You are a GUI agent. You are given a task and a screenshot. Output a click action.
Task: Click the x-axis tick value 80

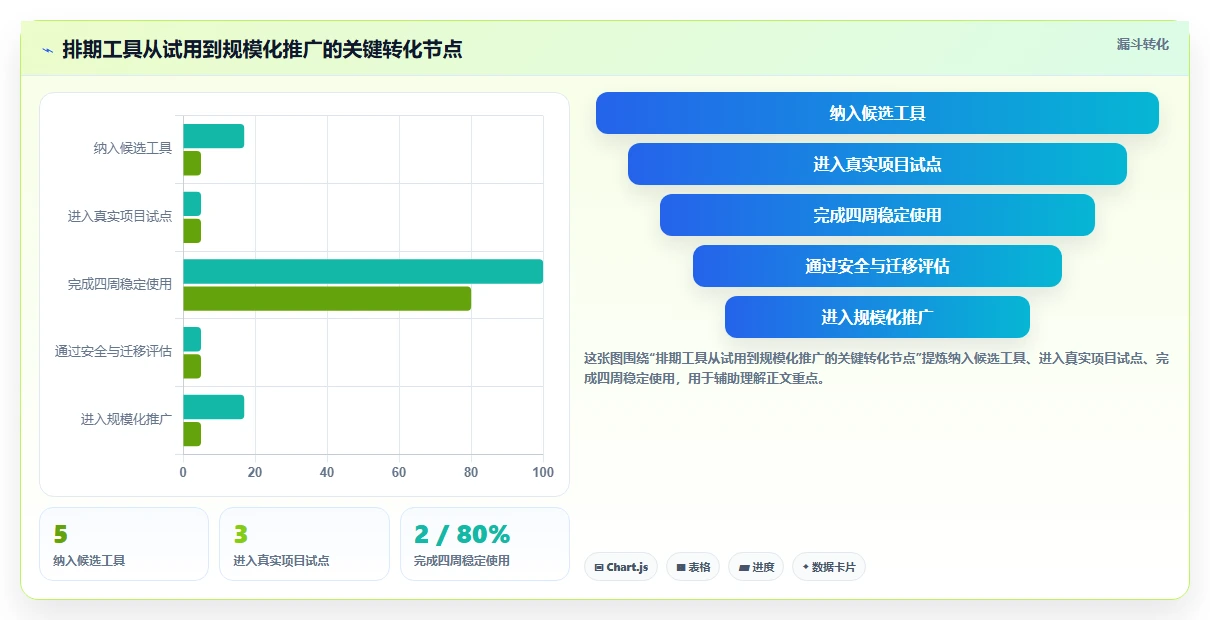tap(471, 472)
